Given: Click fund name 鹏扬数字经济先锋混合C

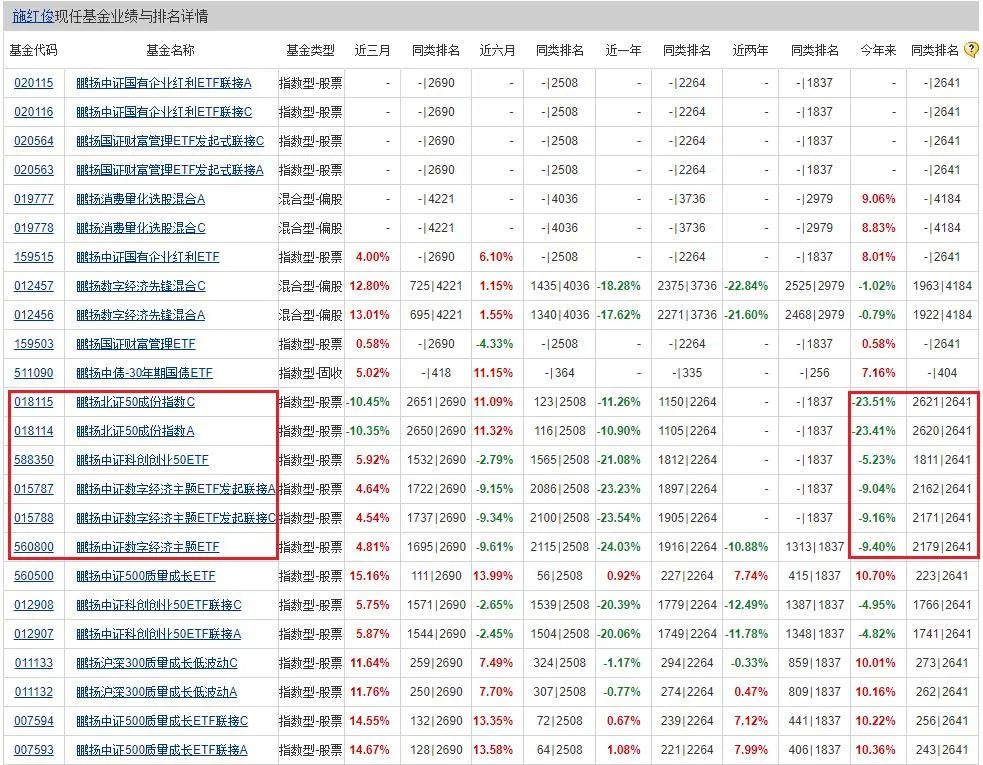Looking at the screenshot, I should [141, 286].
